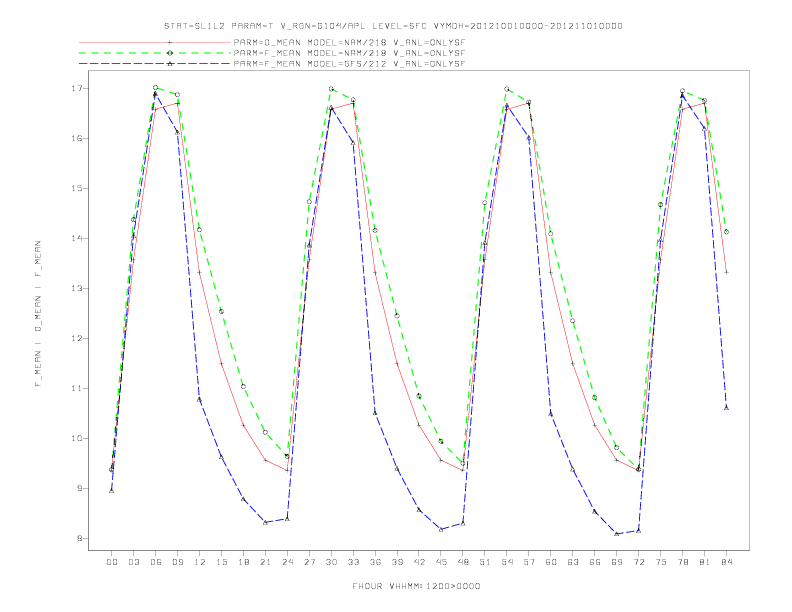This screenshot has width=792, height=612.
Task: Click the y-axis tick label 16
Action: tap(77, 138)
